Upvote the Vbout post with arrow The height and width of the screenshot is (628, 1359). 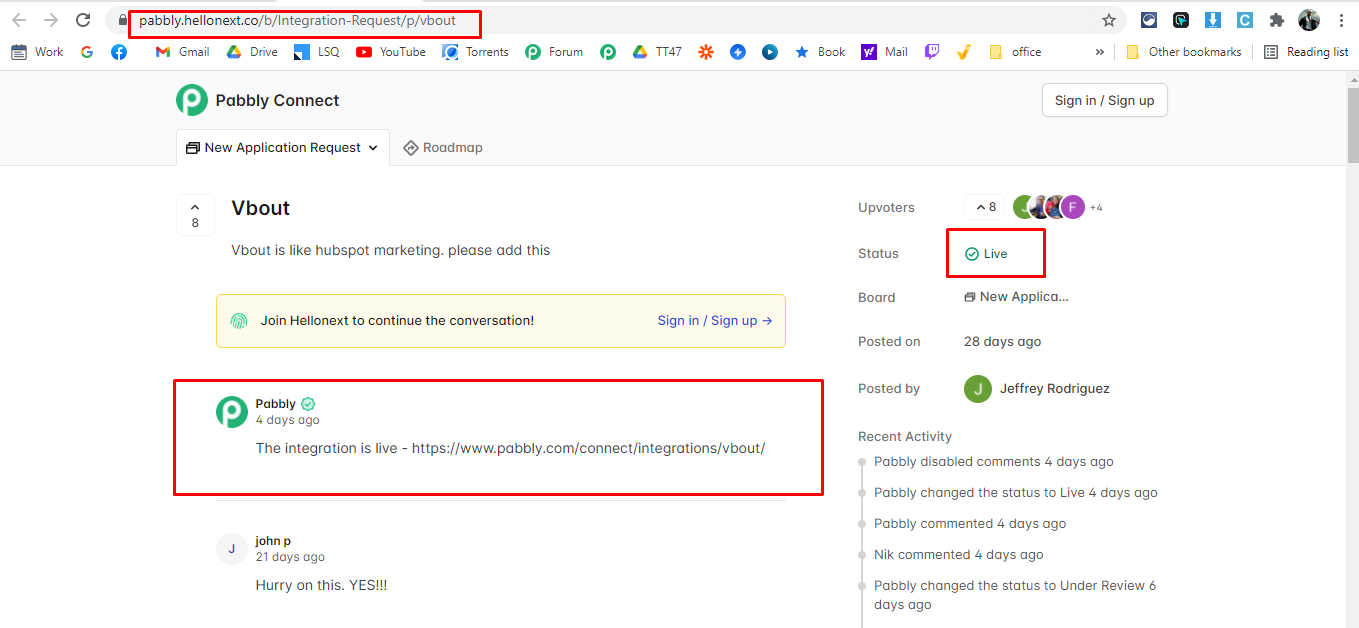point(195,214)
